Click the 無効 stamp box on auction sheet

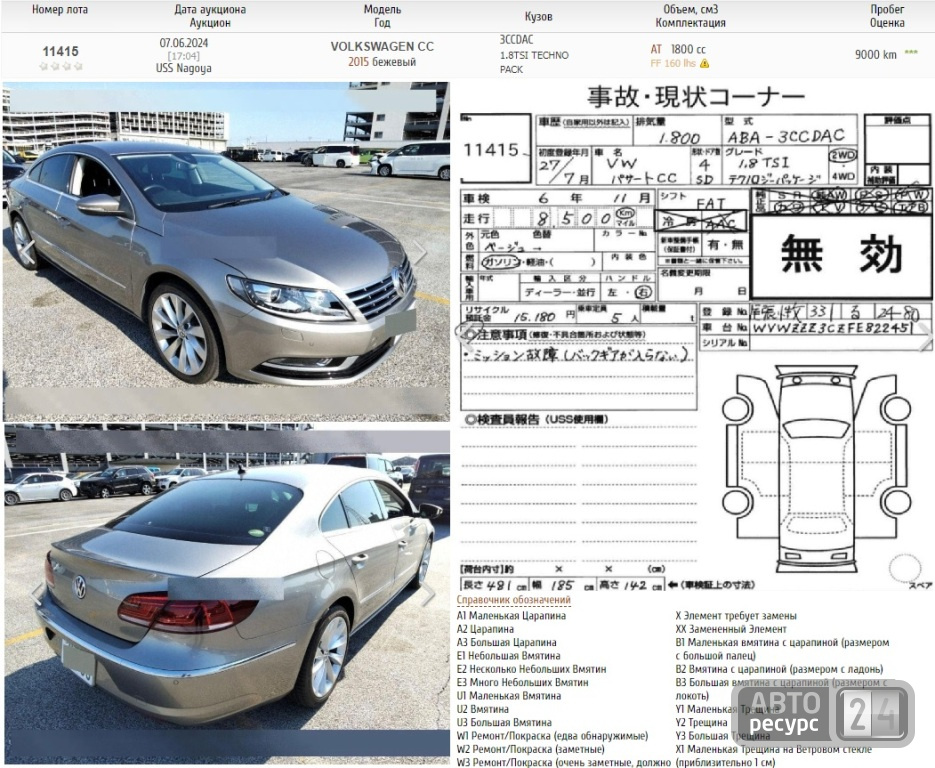point(840,256)
